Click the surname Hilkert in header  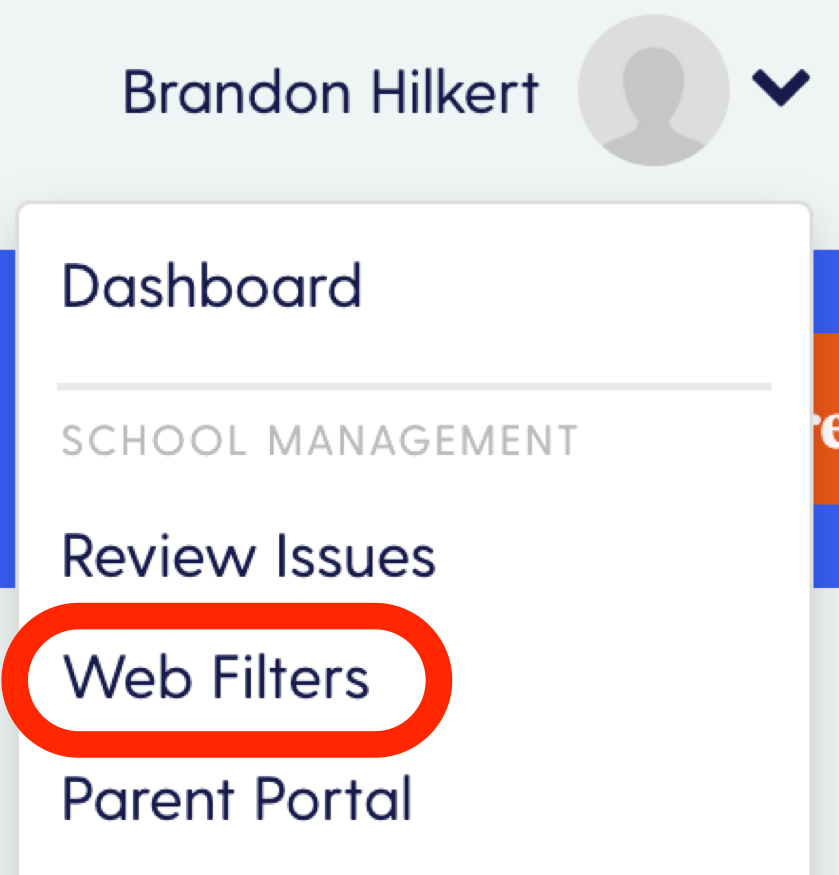pyautogui.click(x=455, y=93)
